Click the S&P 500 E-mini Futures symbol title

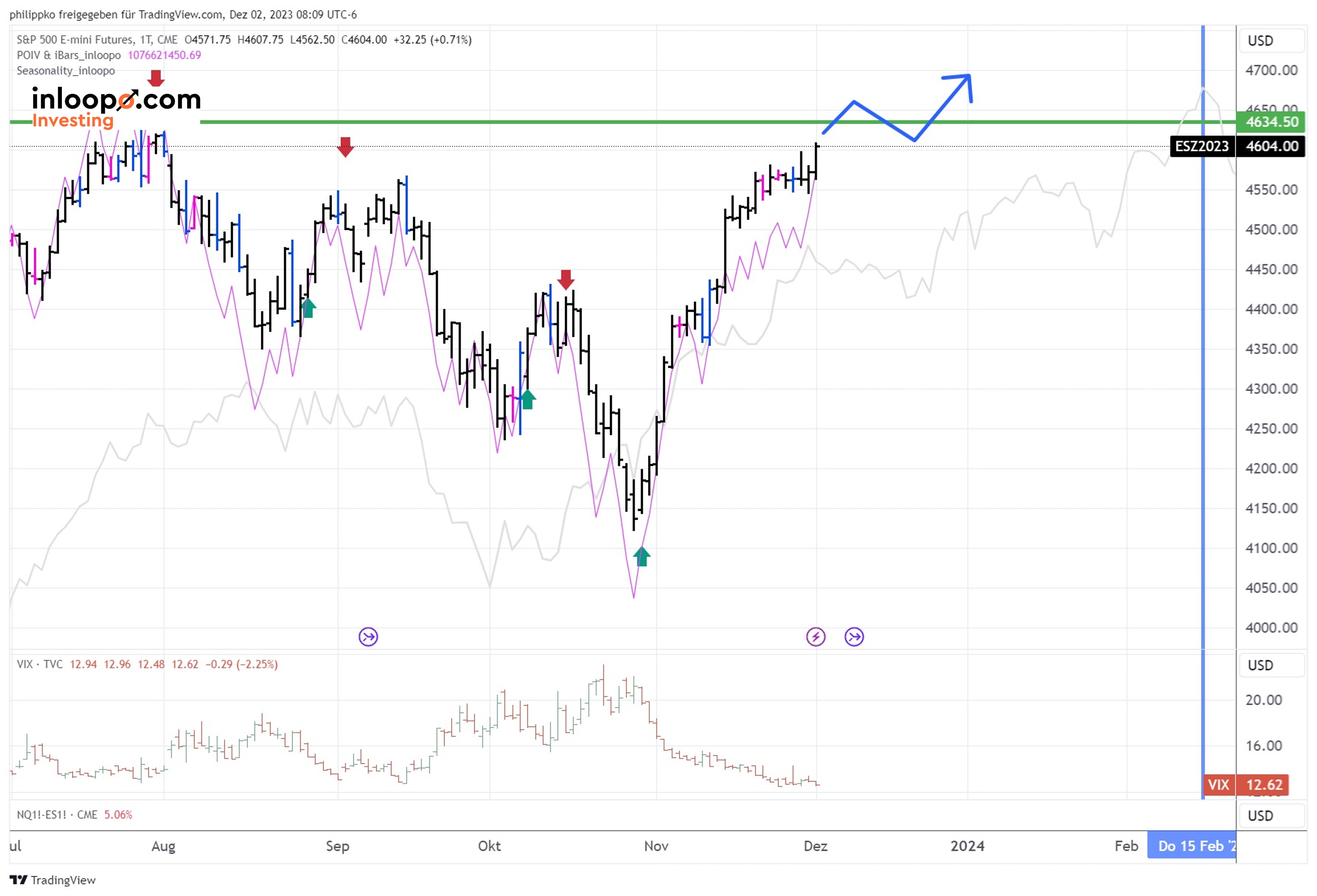point(75,40)
